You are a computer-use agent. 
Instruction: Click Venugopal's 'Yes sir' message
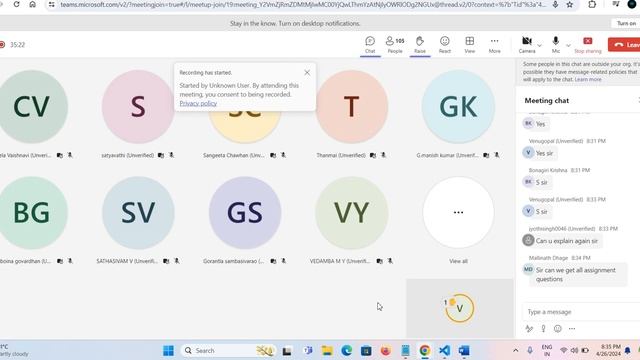(x=544, y=153)
